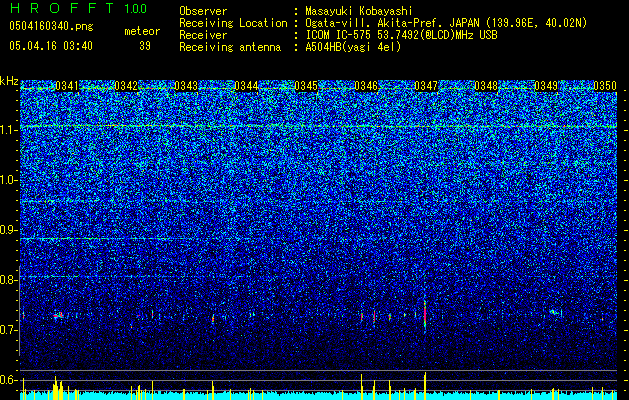Click the date stamp 05.04.16 03:40
Viewport: 629px width, 400px height.
(x=51, y=46)
